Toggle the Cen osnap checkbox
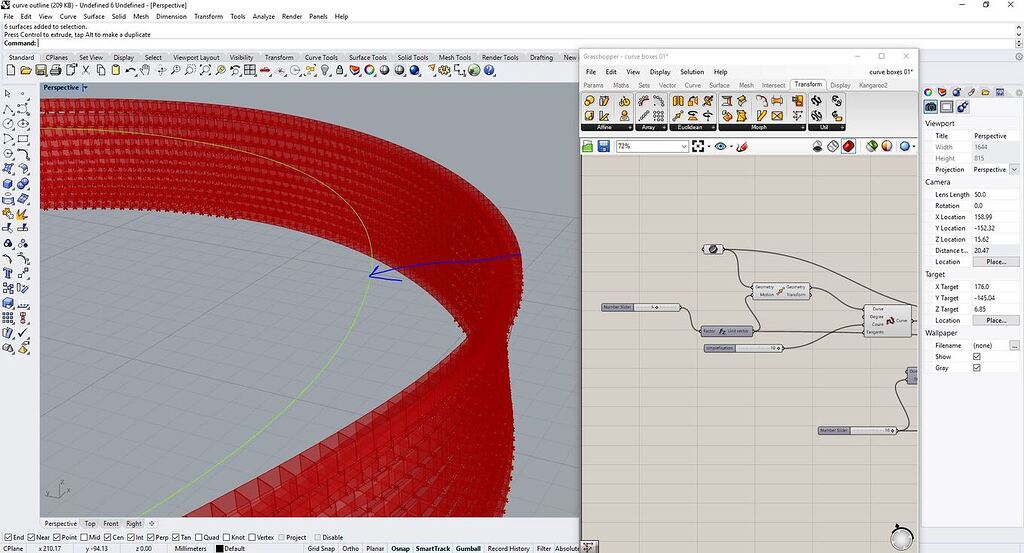The width and height of the screenshot is (1024, 553). (108, 537)
